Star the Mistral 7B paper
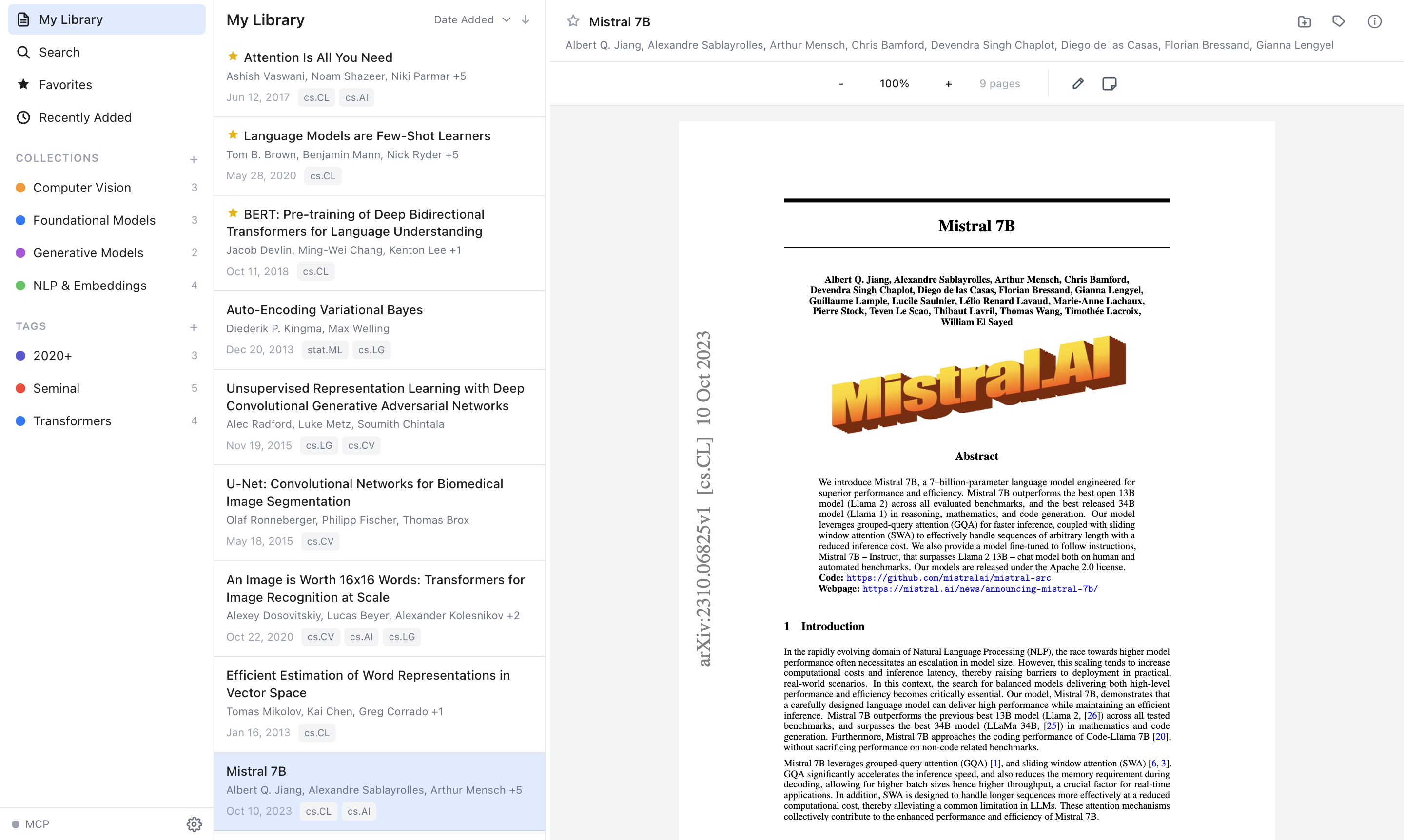Image resolution: width=1404 pixels, height=840 pixels. 573,21
